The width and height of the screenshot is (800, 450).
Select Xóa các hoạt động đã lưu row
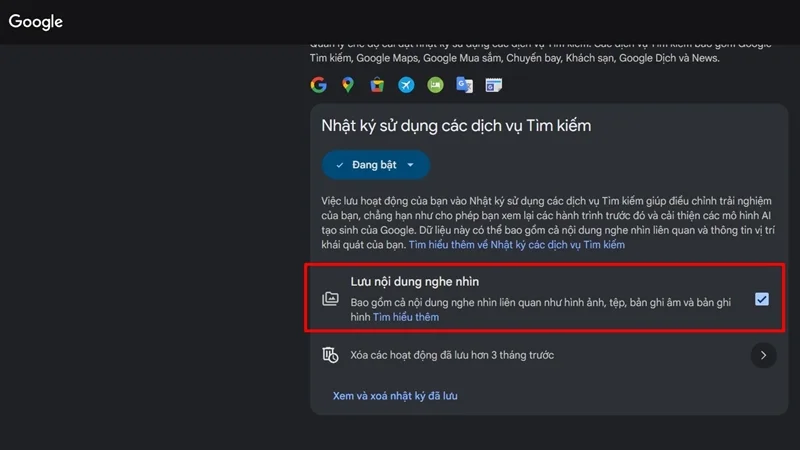(549, 355)
